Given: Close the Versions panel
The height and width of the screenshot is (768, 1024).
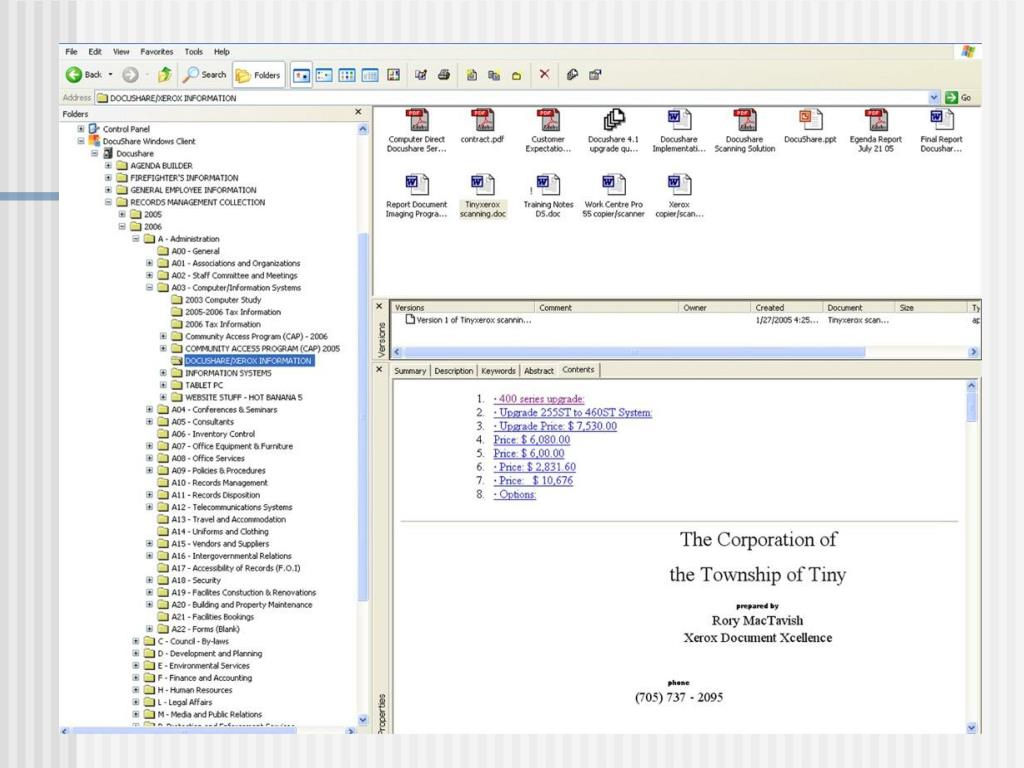Looking at the screenshot, I should click(x=379, y=306).
